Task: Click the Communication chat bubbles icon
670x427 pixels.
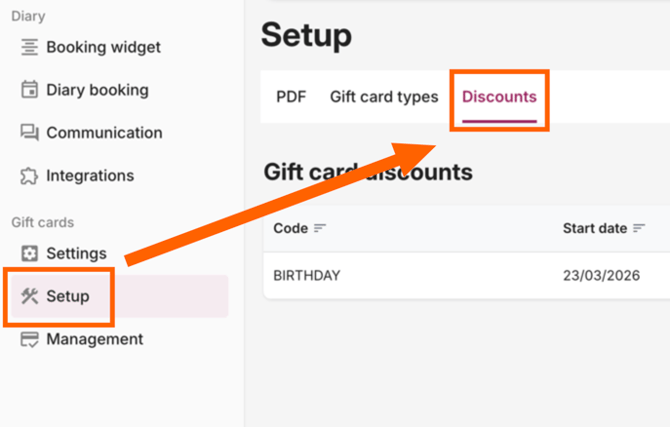Action: (x=29, y=133)
